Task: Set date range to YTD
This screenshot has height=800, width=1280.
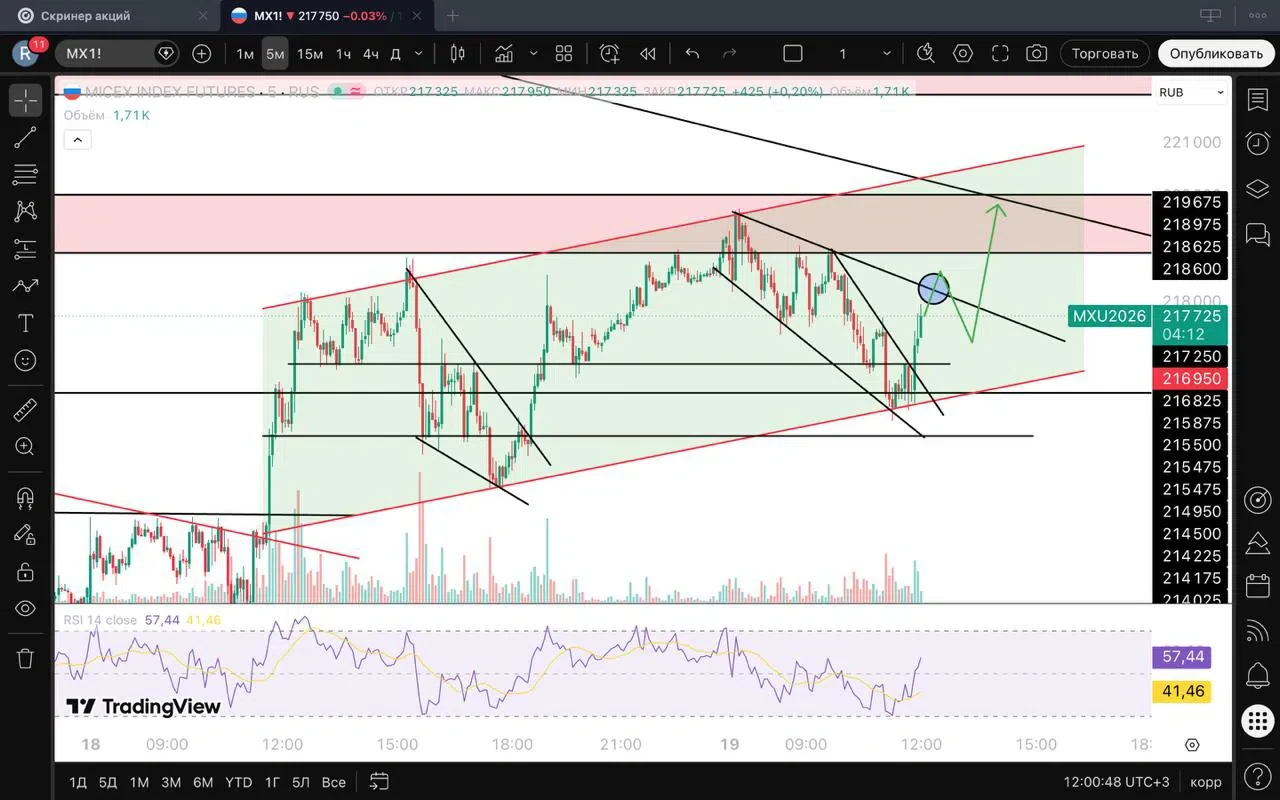Action: pos(238,782)
